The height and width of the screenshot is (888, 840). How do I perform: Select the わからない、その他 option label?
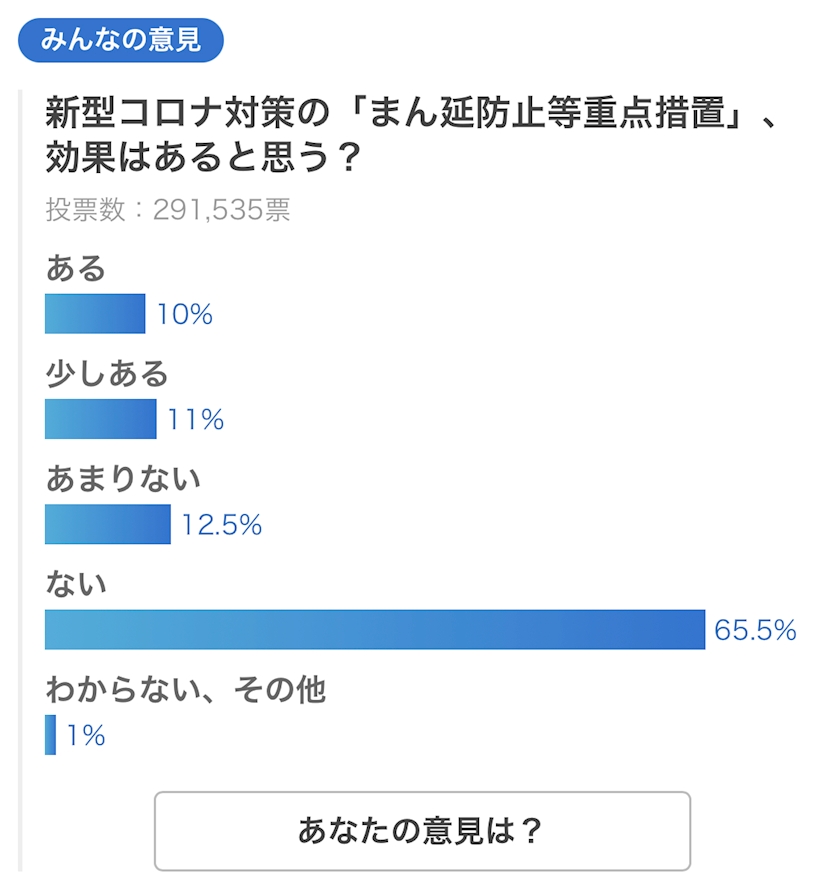[186, 689]
